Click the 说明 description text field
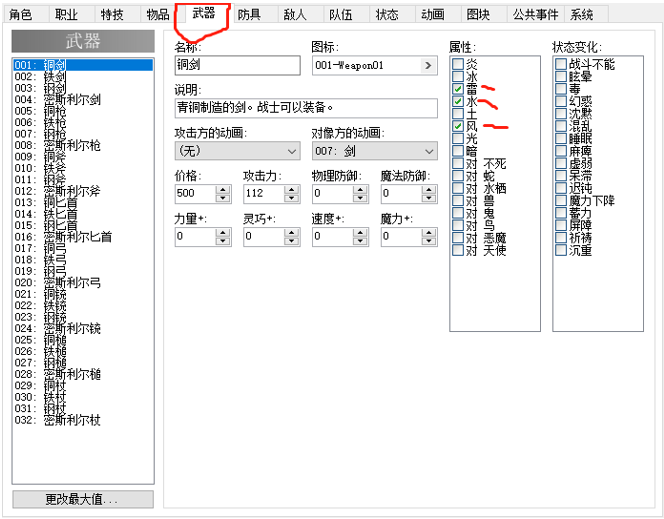Image resolution: width=664 pixels, height=519 pixels. pyautogui.click(x=306, y=108)
